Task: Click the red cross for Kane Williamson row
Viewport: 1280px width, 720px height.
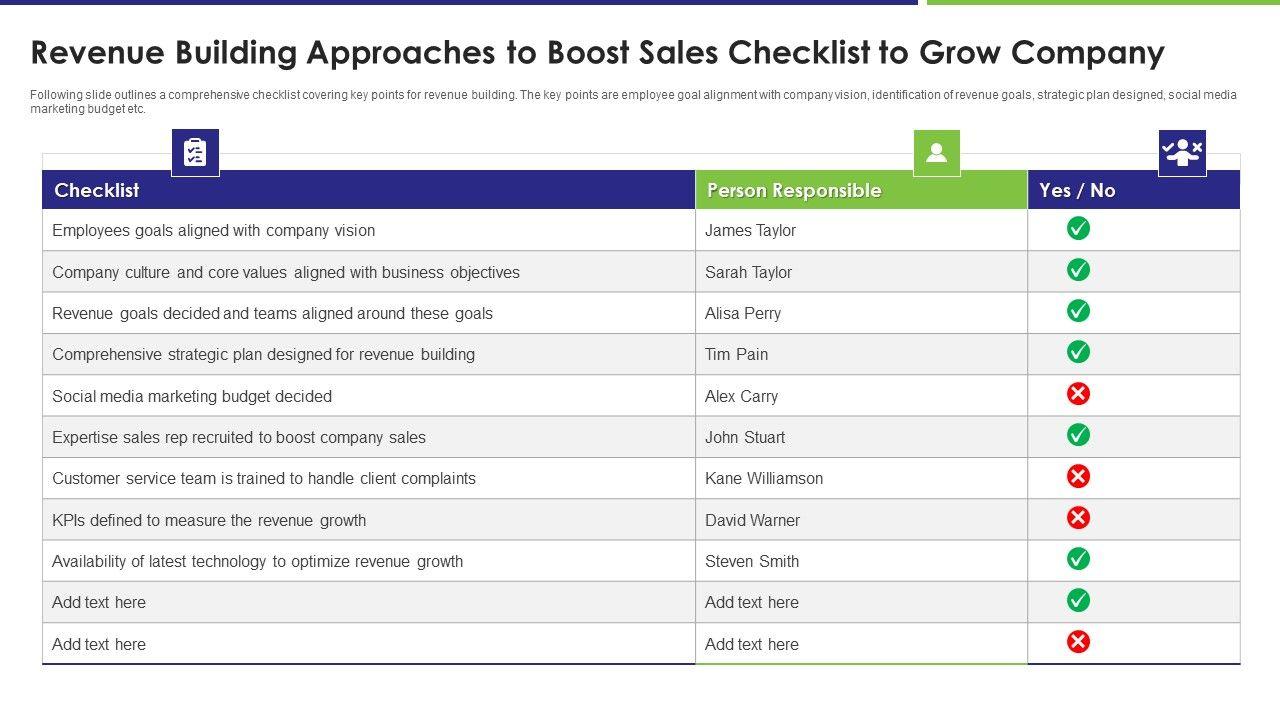Action: coord(1078,477)
